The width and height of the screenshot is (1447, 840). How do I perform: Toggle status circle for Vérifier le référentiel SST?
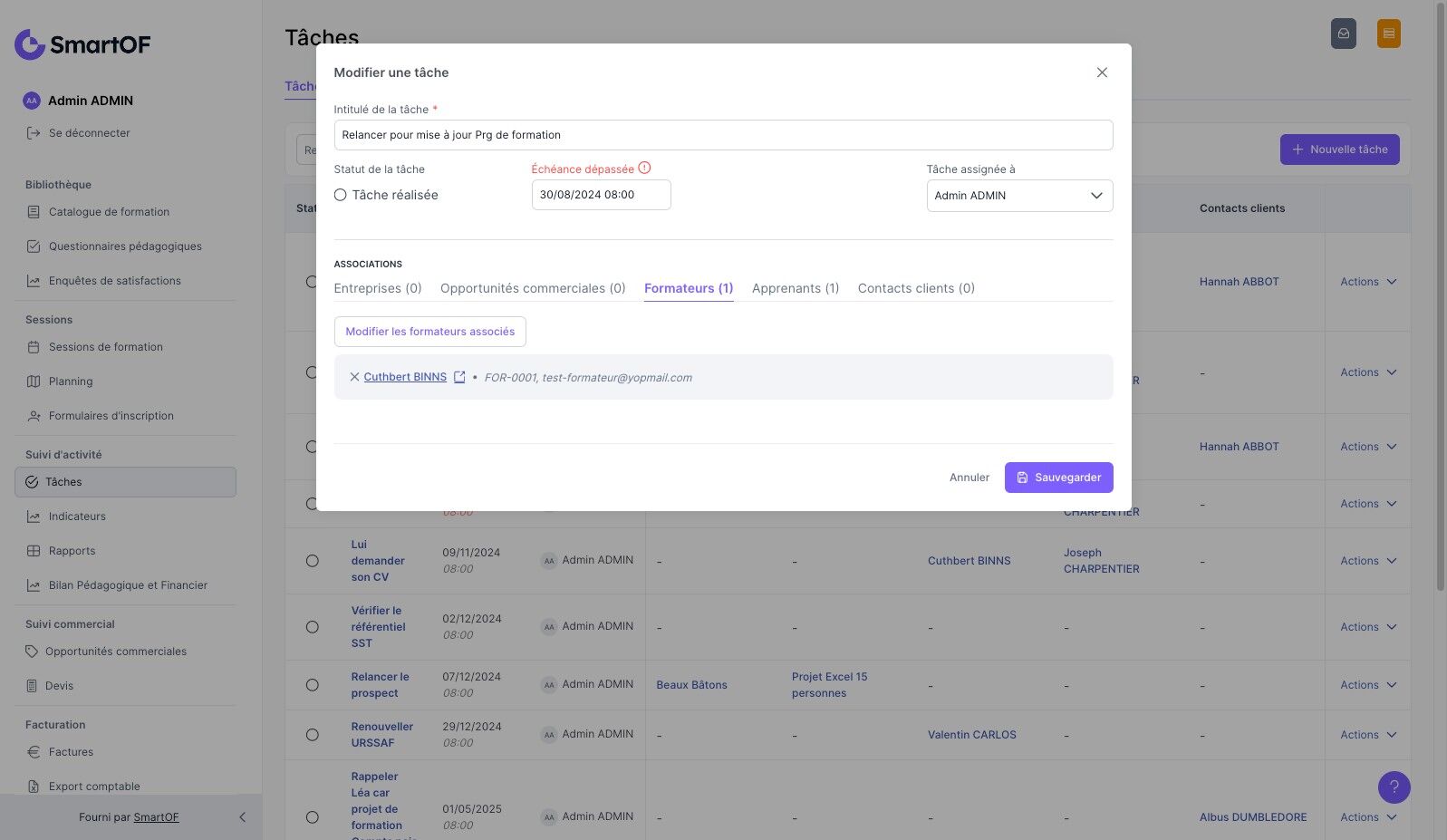(x=313, y=627)
